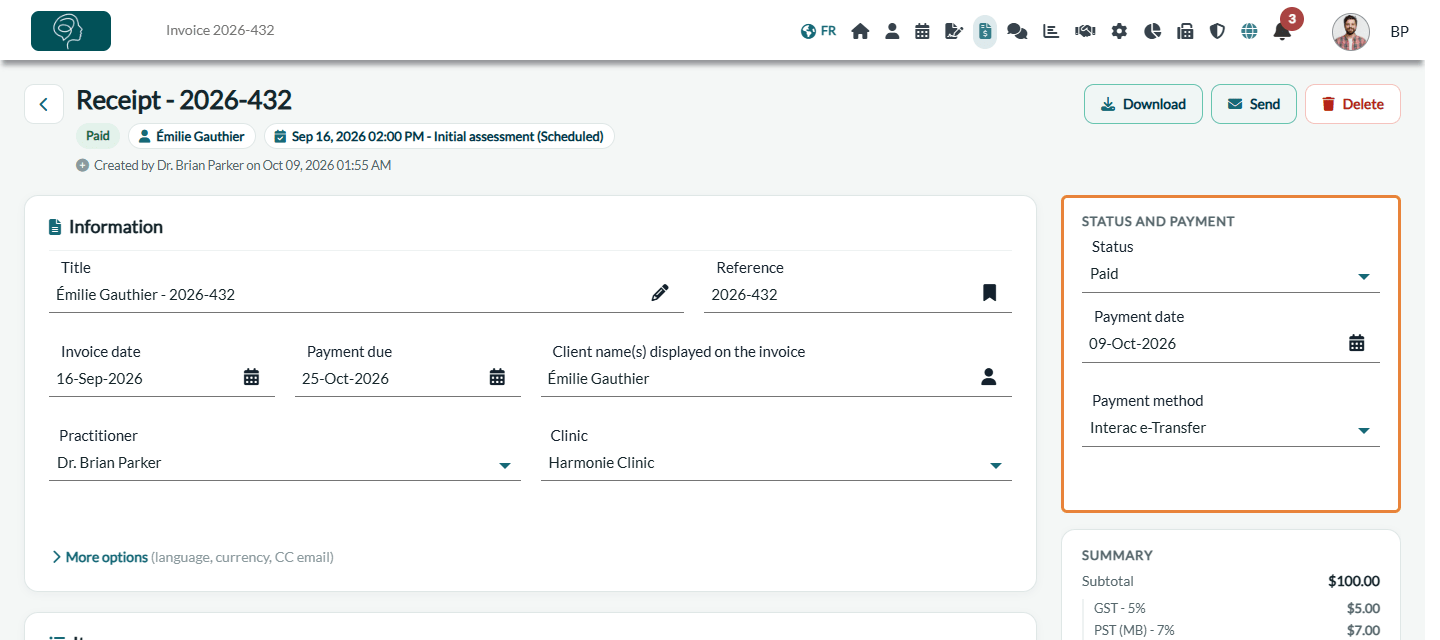Open the handshake icon in navbar
The image size is (1440, 640).
[1085, 31]
